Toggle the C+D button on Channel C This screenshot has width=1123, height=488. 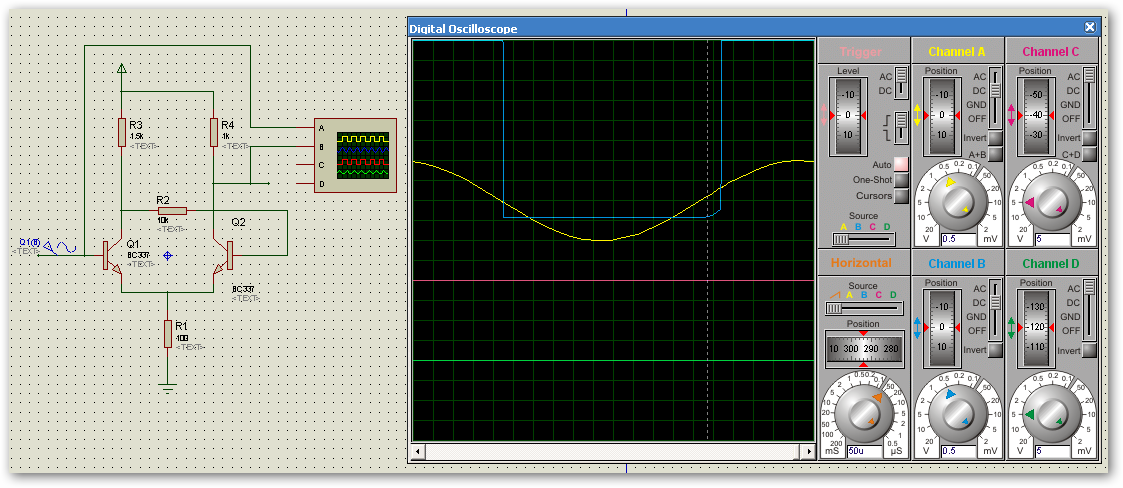pyautogui.click(x=1089, y=154)
